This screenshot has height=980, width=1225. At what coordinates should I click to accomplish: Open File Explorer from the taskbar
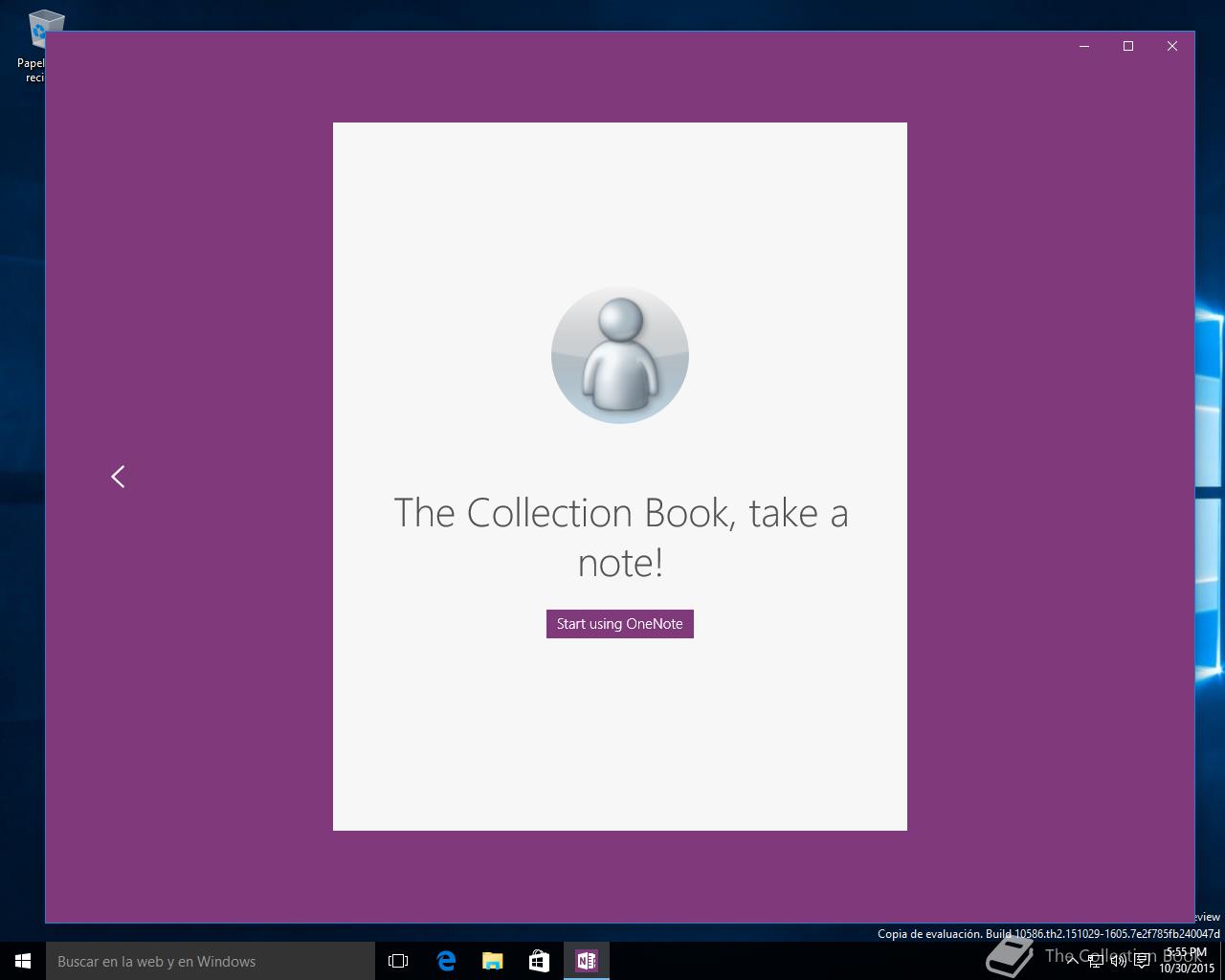pyautogui.click(x=493, y=961)
